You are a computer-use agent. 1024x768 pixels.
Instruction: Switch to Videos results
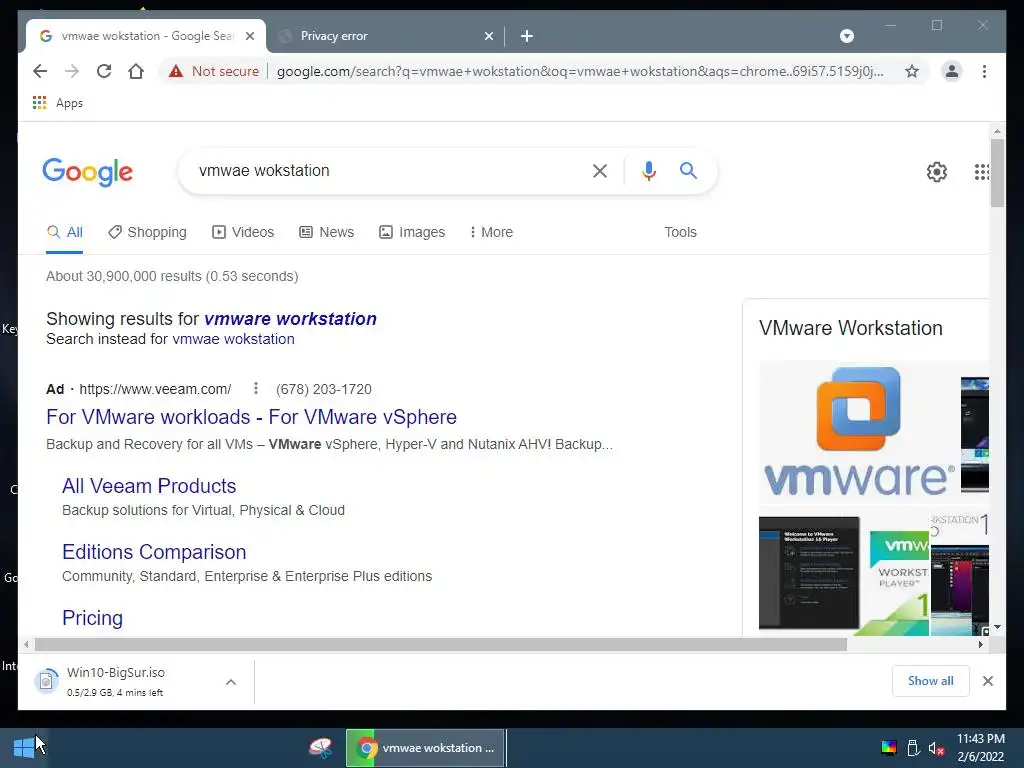[x=243, y=232]
